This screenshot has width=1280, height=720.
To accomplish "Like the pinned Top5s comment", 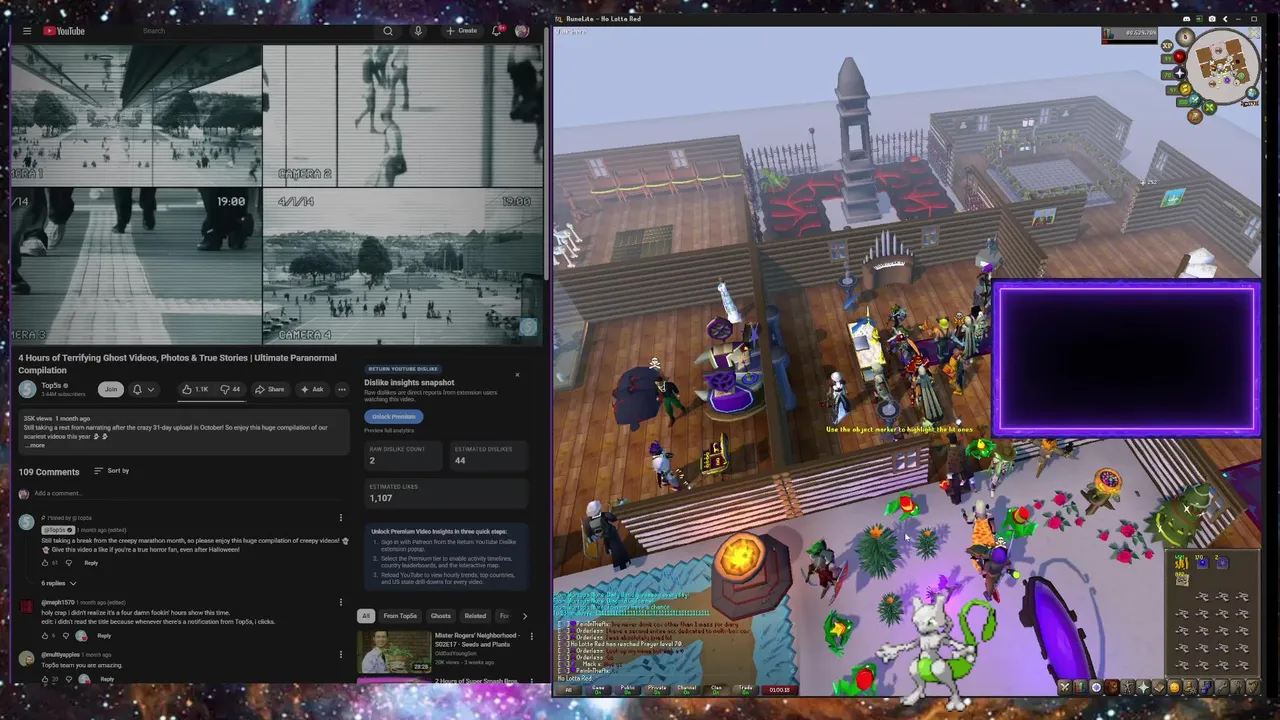I will pyautogui.click(x=45, y=563).
